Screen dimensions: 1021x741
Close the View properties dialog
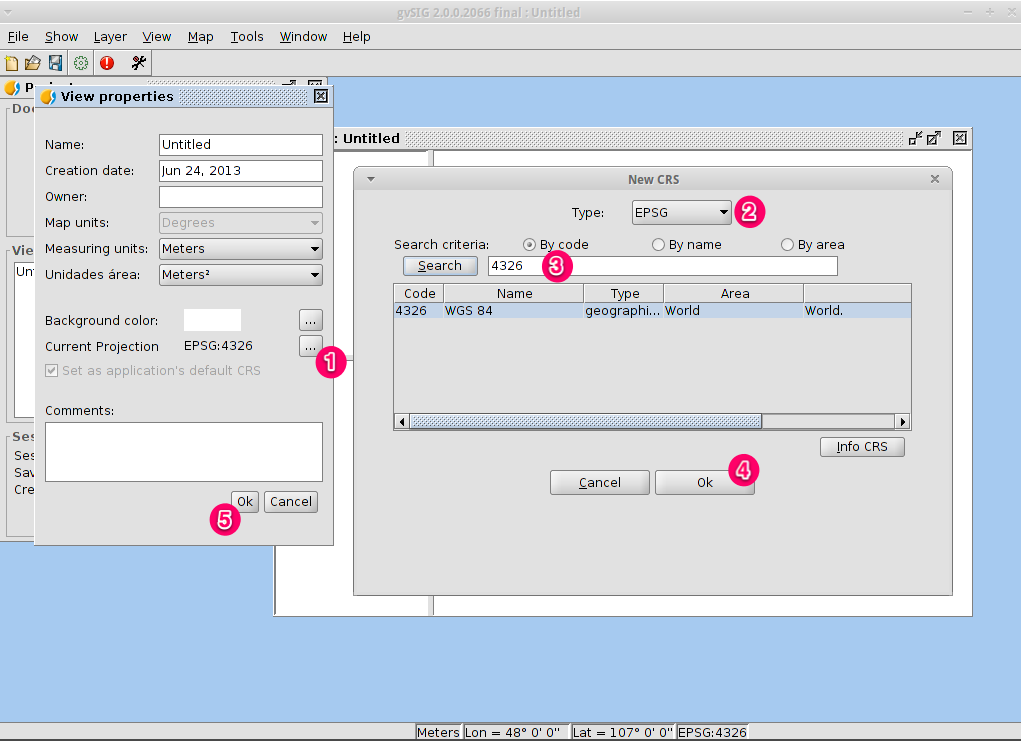(x=321, y=96)
